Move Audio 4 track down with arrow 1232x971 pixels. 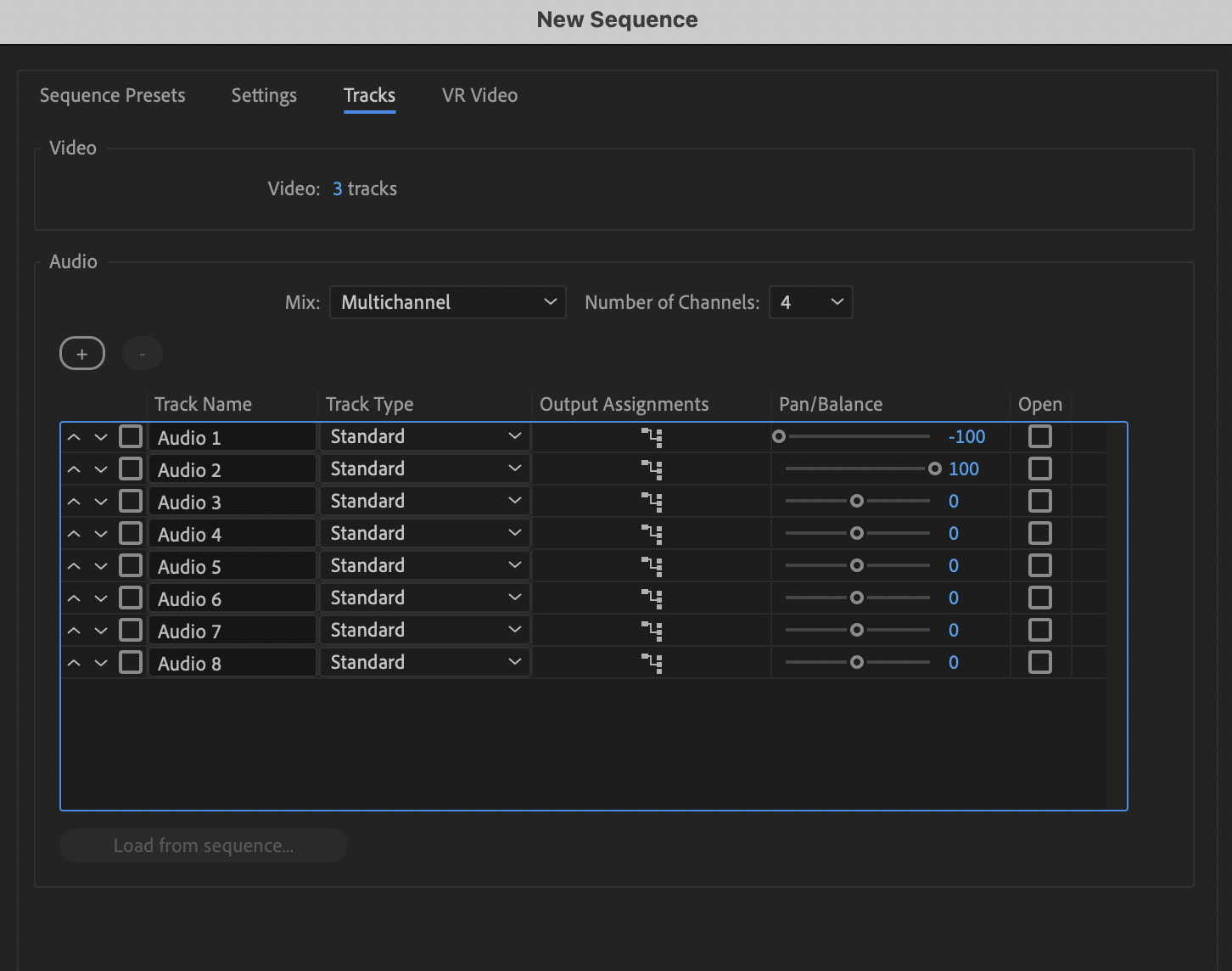point(101,534)
